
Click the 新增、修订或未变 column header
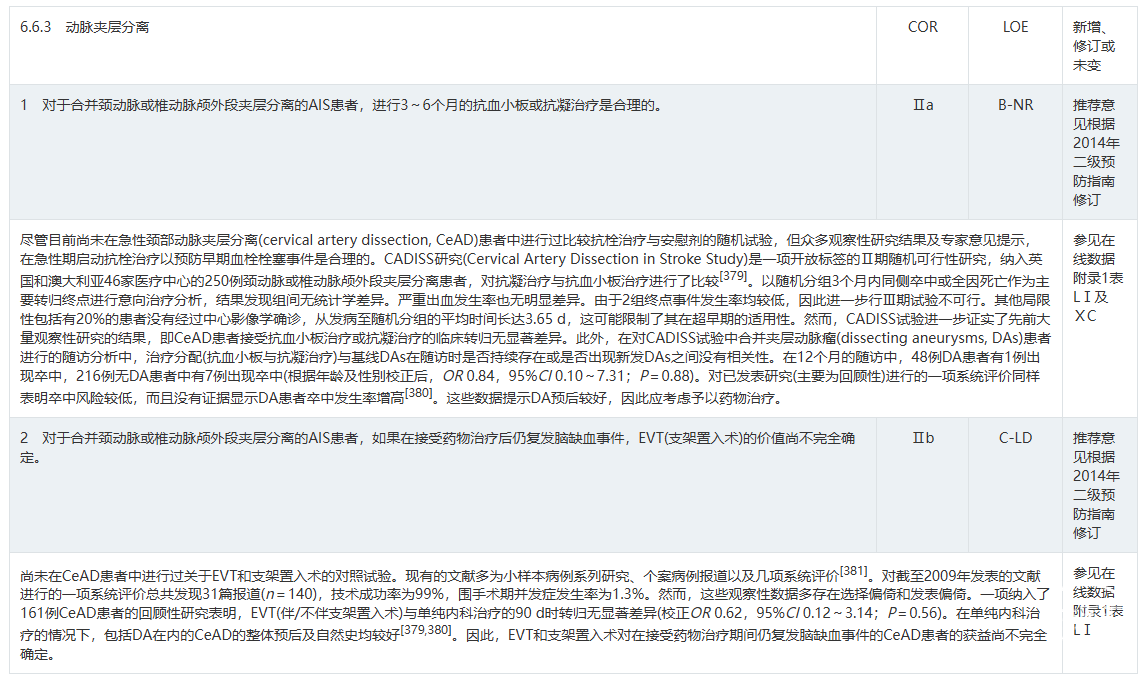[x=1094, y=46]
